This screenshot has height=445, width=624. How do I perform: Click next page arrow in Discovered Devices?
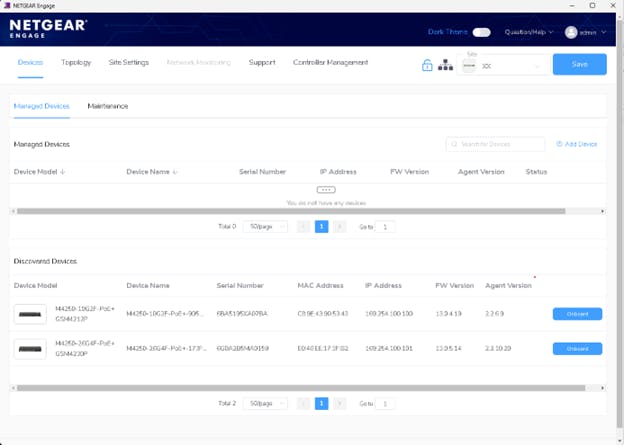[340, 403]
